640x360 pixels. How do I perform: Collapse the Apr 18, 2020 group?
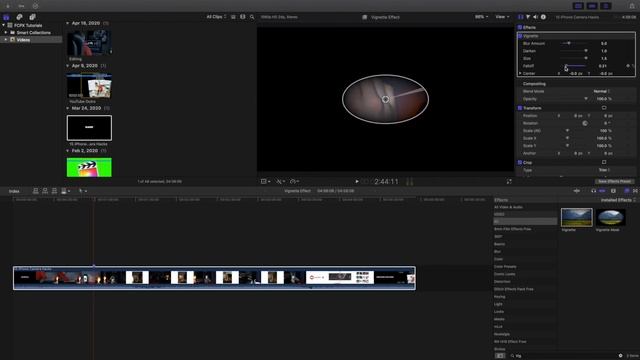[68, 23]
